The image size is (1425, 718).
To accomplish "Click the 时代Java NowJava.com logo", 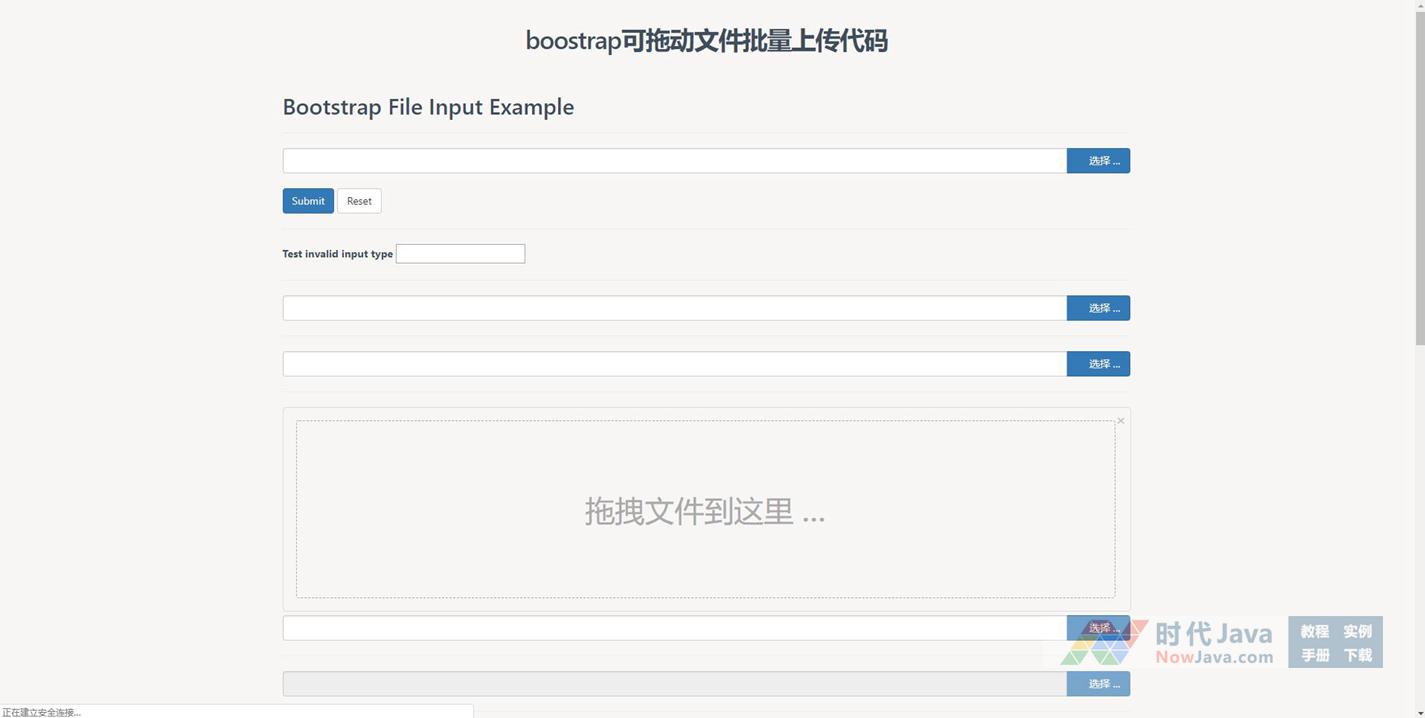I will pyautogui.click(x=1166, y=642).
